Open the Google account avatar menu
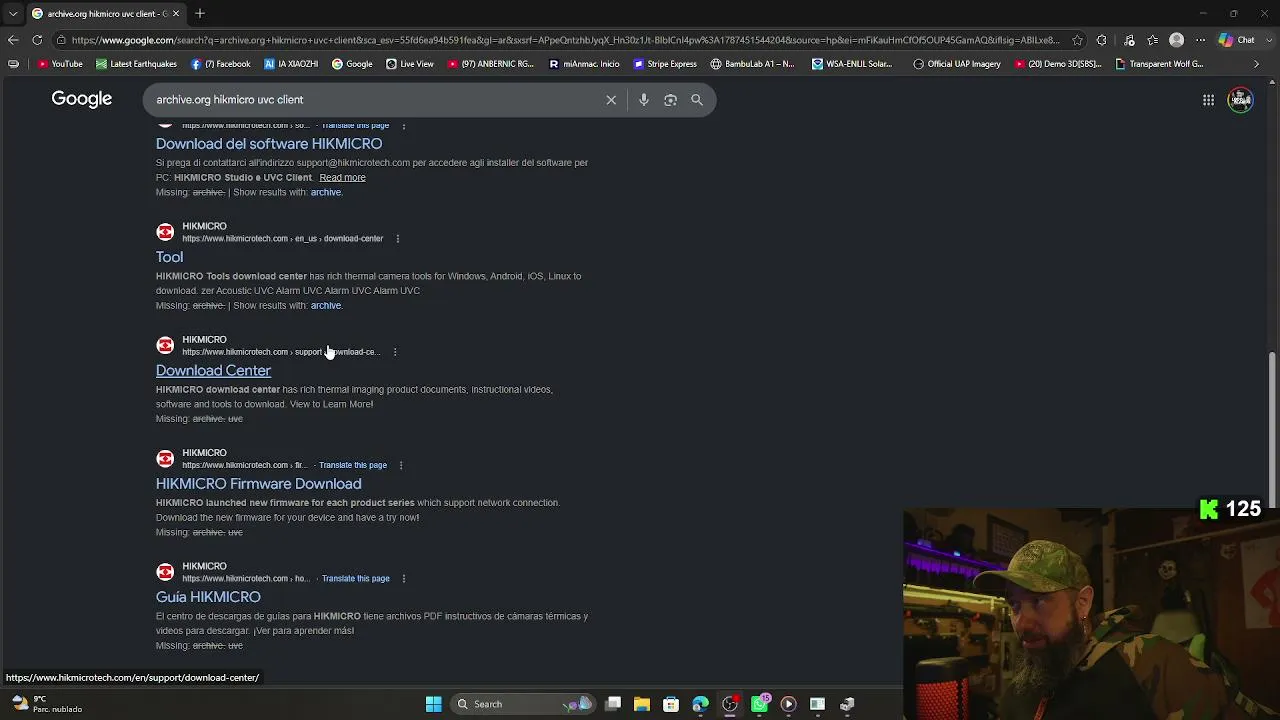1280x720 pixels. click(x=1241, y=100)
